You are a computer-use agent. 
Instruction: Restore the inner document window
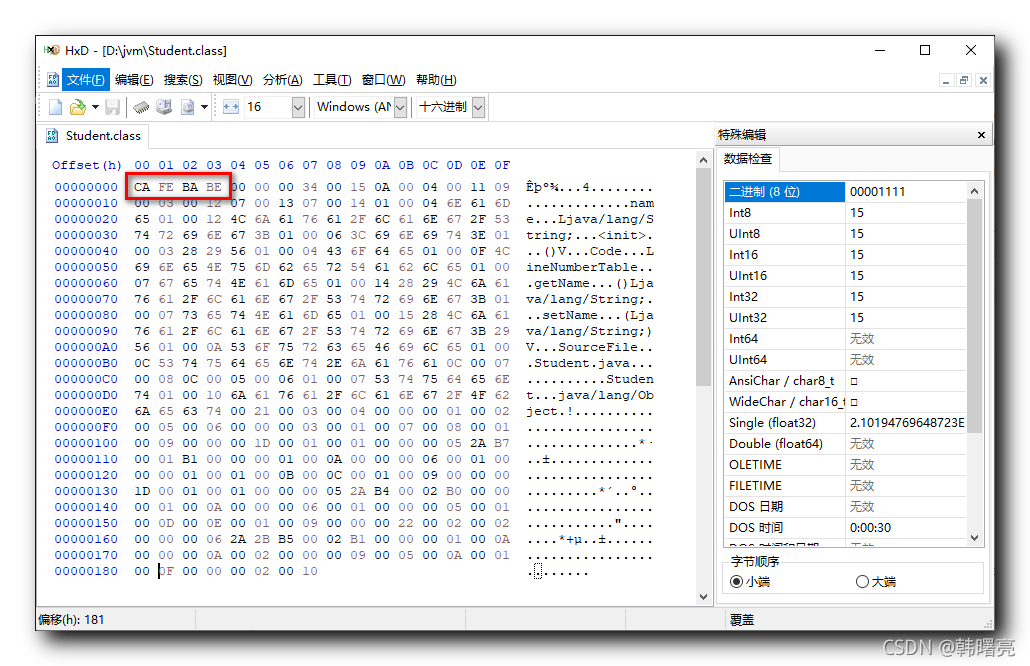964,80
